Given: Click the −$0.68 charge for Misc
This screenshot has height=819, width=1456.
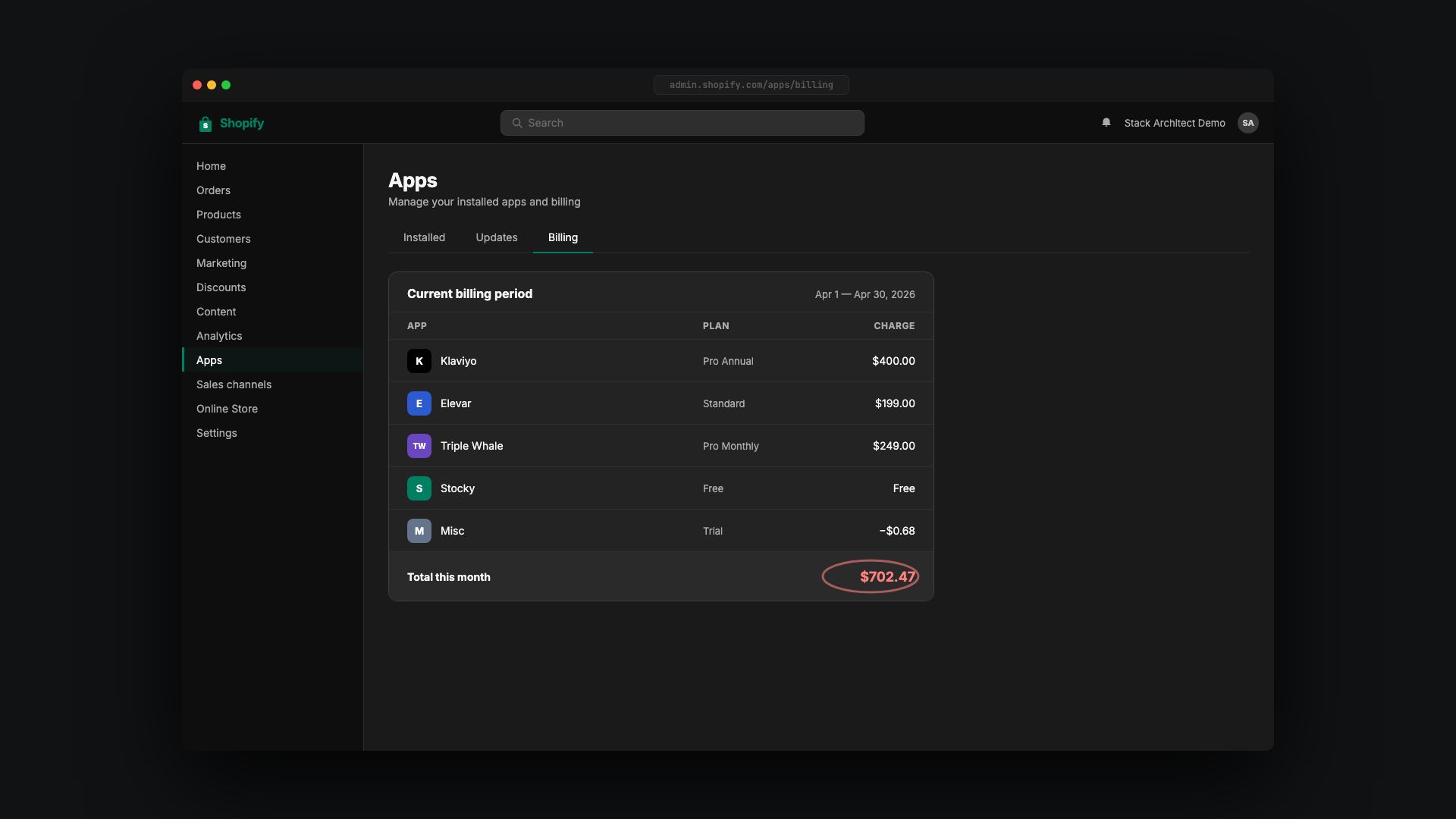Looking at the screenshot, I should pyautogui.click(x=897, y=531).
